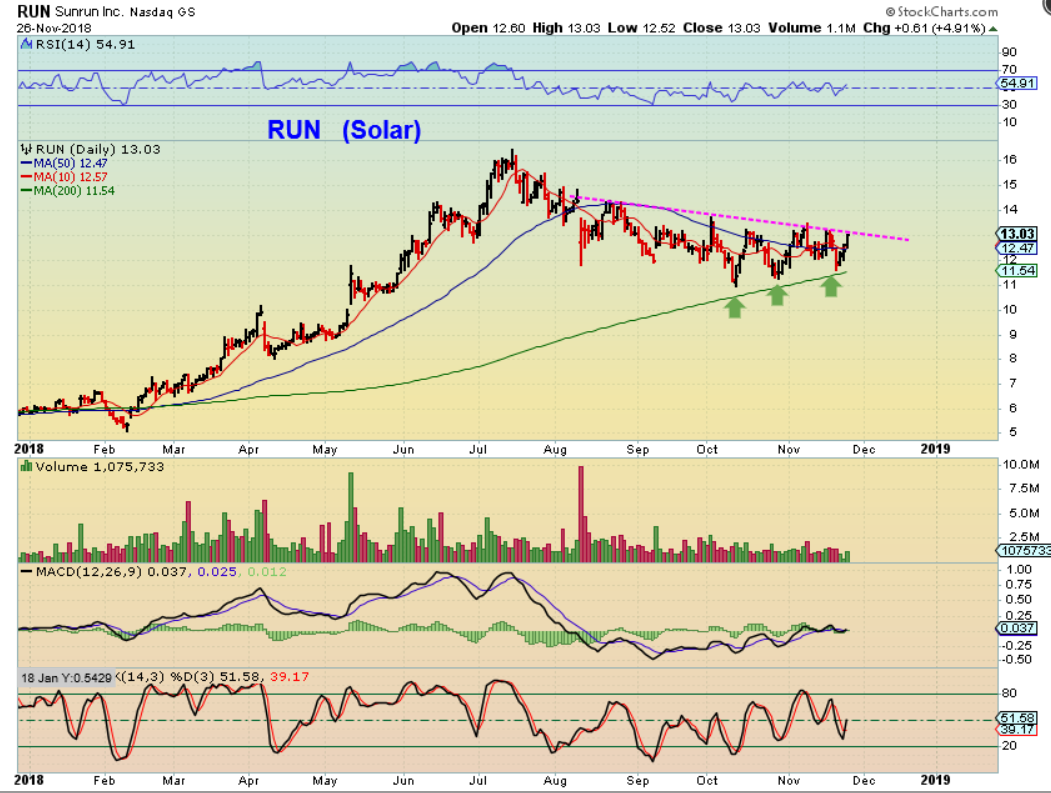The image size is (1051, 793).
Task: Click the MA(200) 11.54 legend entry
Action: (74, 190)
